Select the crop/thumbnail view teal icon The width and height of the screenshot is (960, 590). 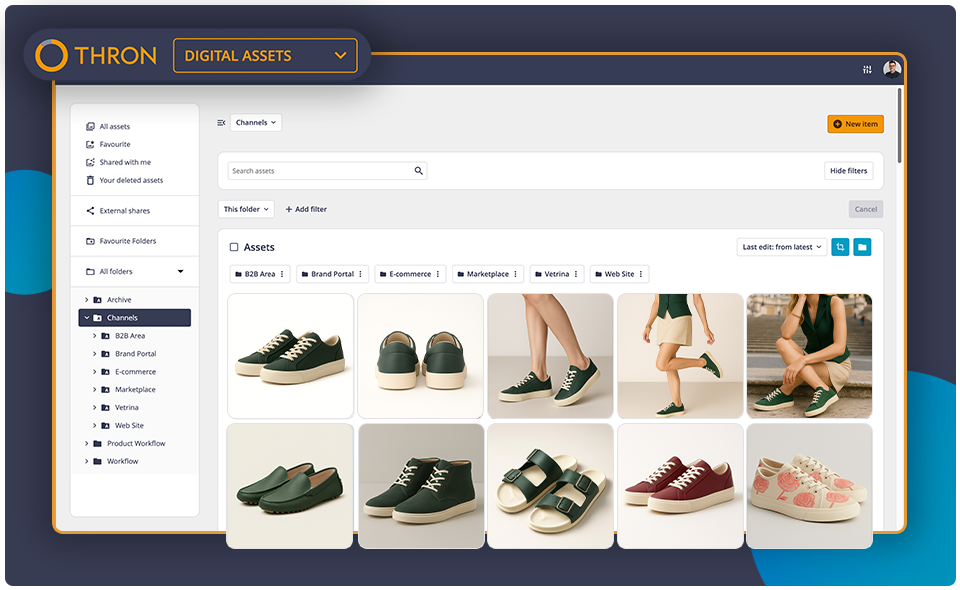pyautogui.click(x=840, y=247)
